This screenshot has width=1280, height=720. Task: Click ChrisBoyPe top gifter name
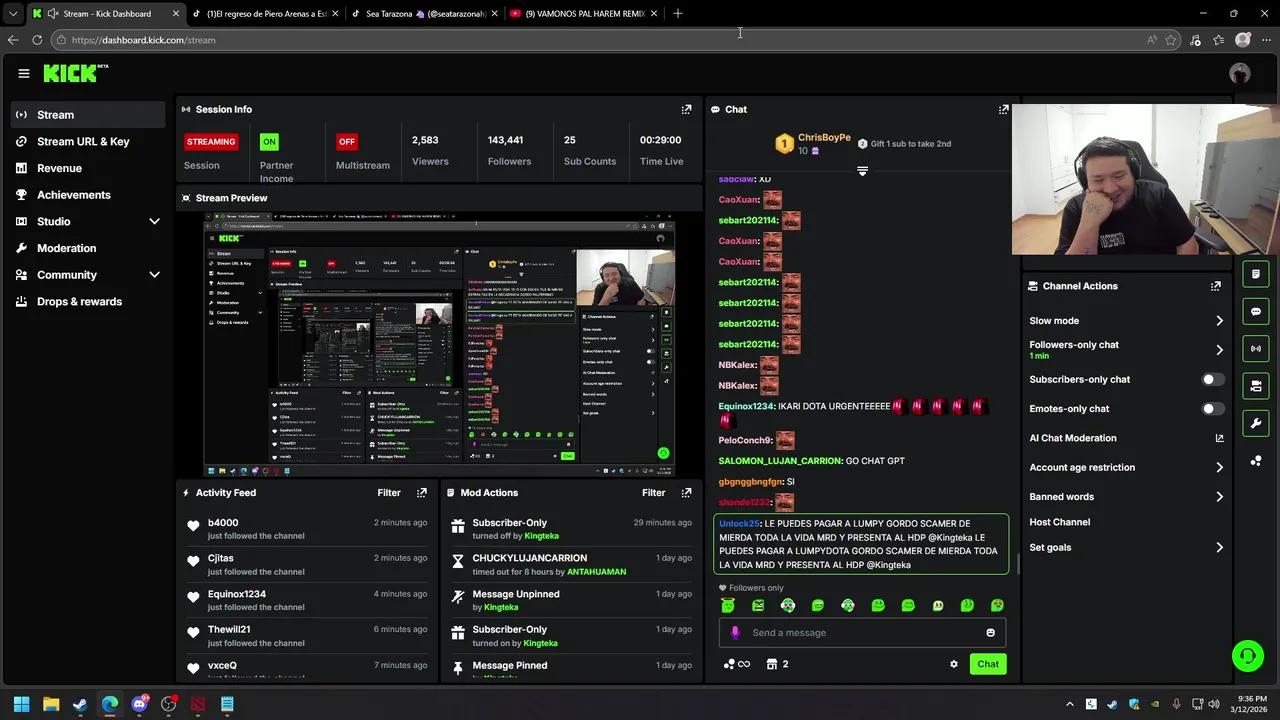point(824,137)
